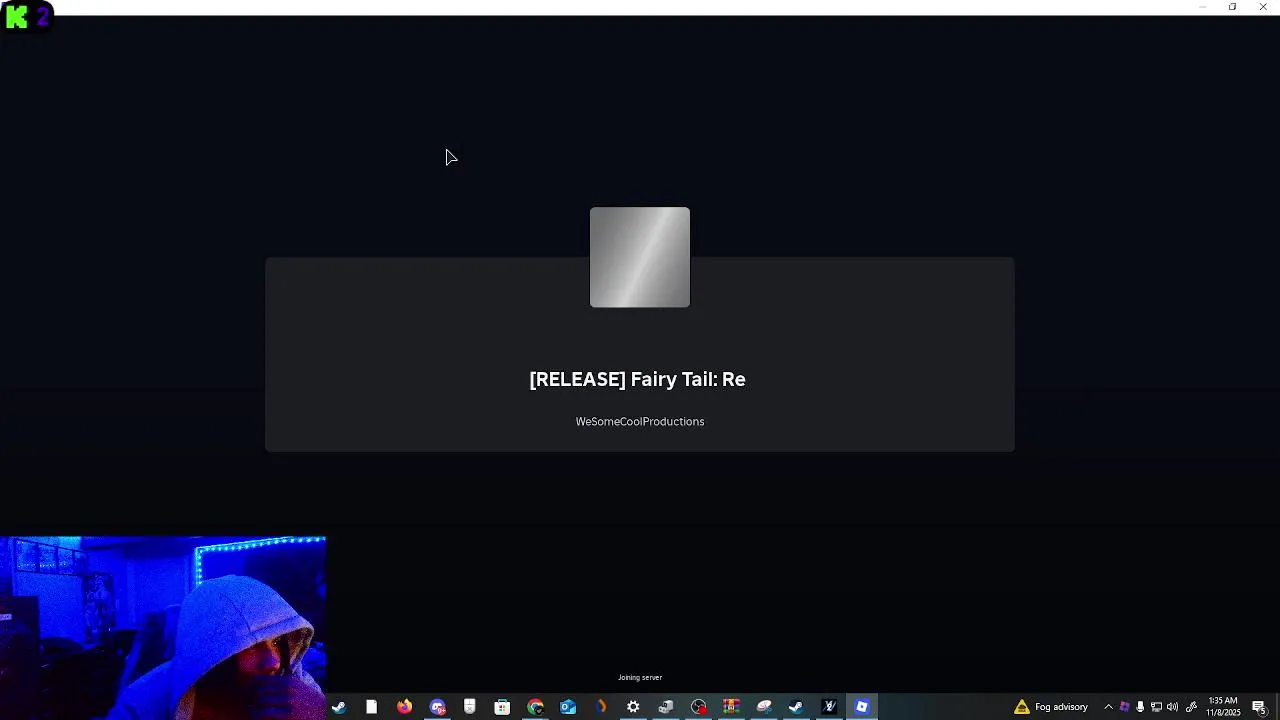Expand hidden system tray icons chevron

point(1108,707)
